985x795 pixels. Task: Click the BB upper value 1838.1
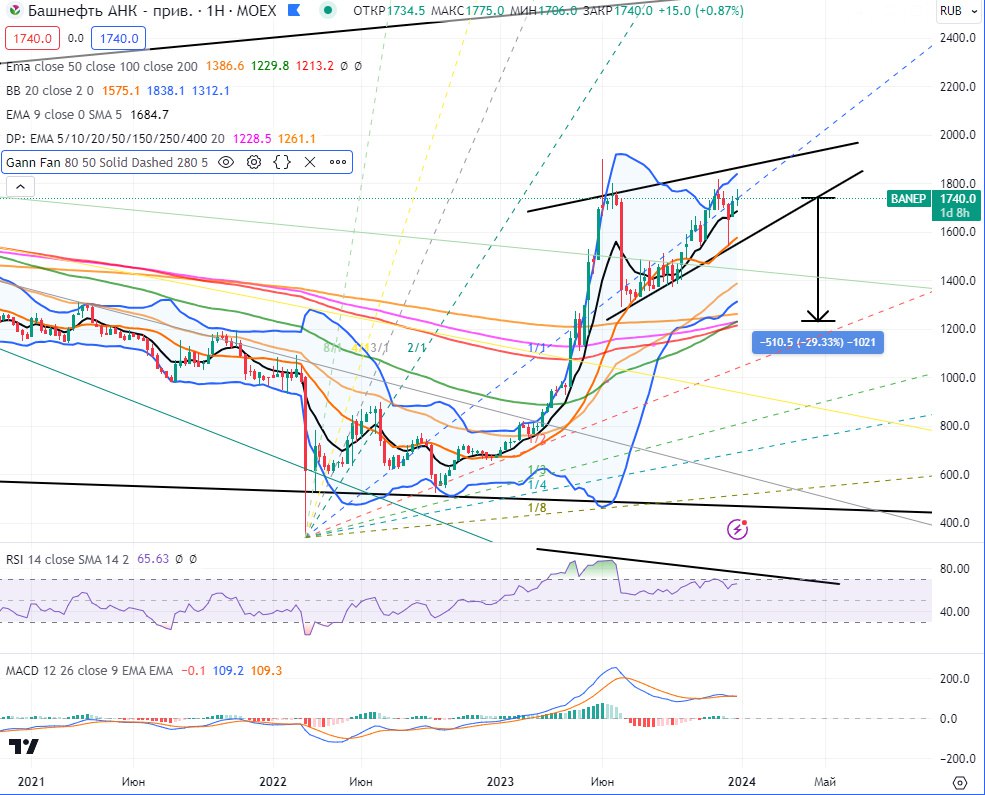click(x=166, y=90)
